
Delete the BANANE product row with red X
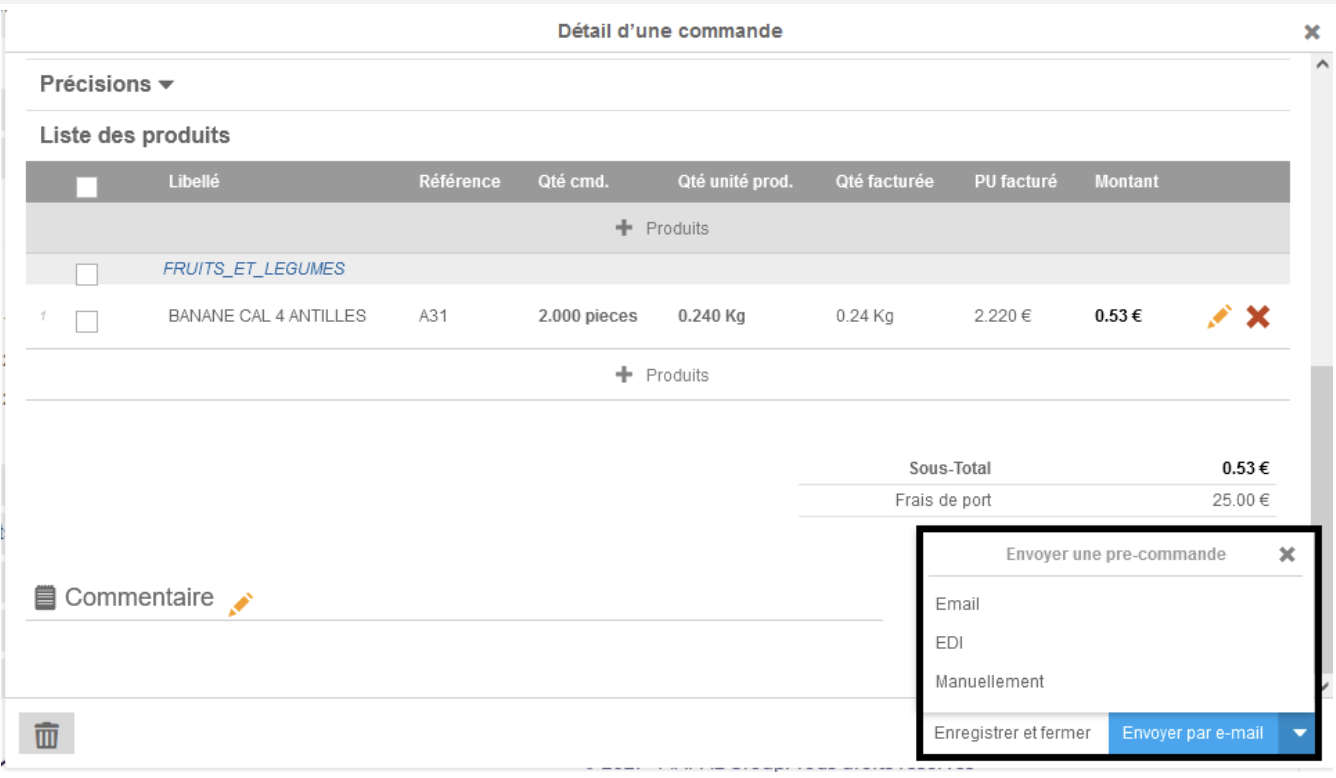[1258, 317]
